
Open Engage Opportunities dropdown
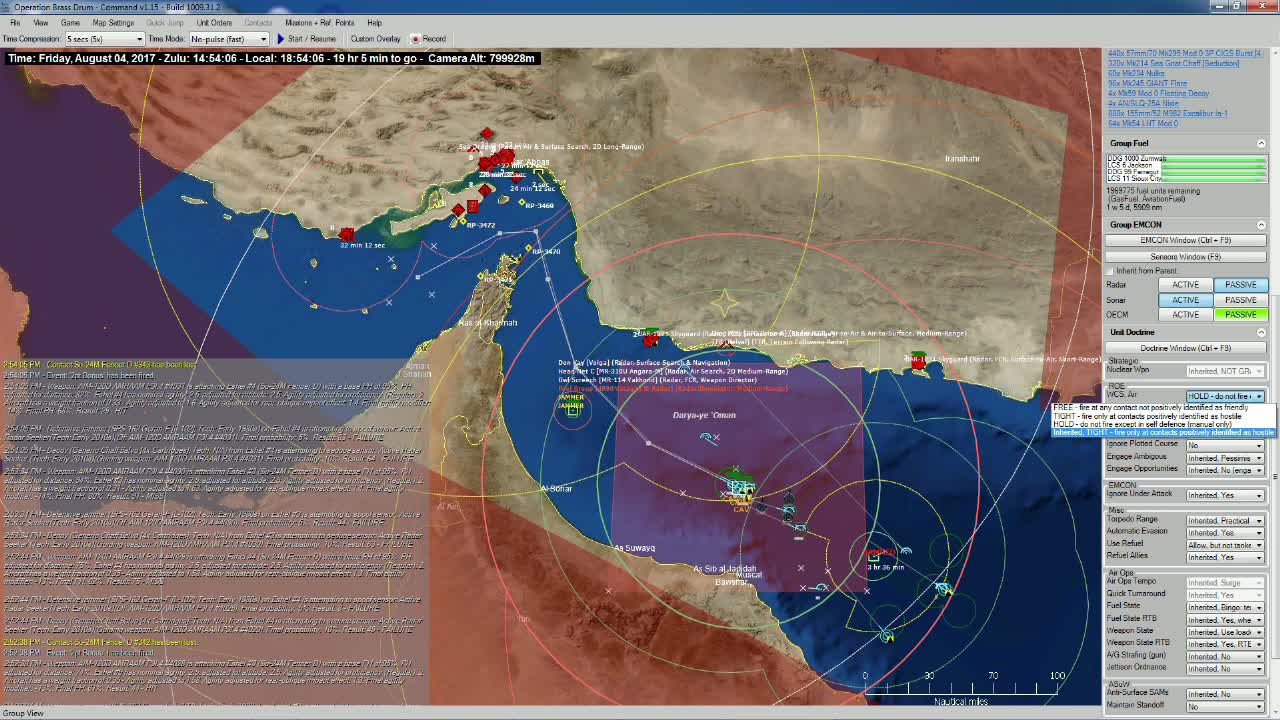tap(1225, 470)
